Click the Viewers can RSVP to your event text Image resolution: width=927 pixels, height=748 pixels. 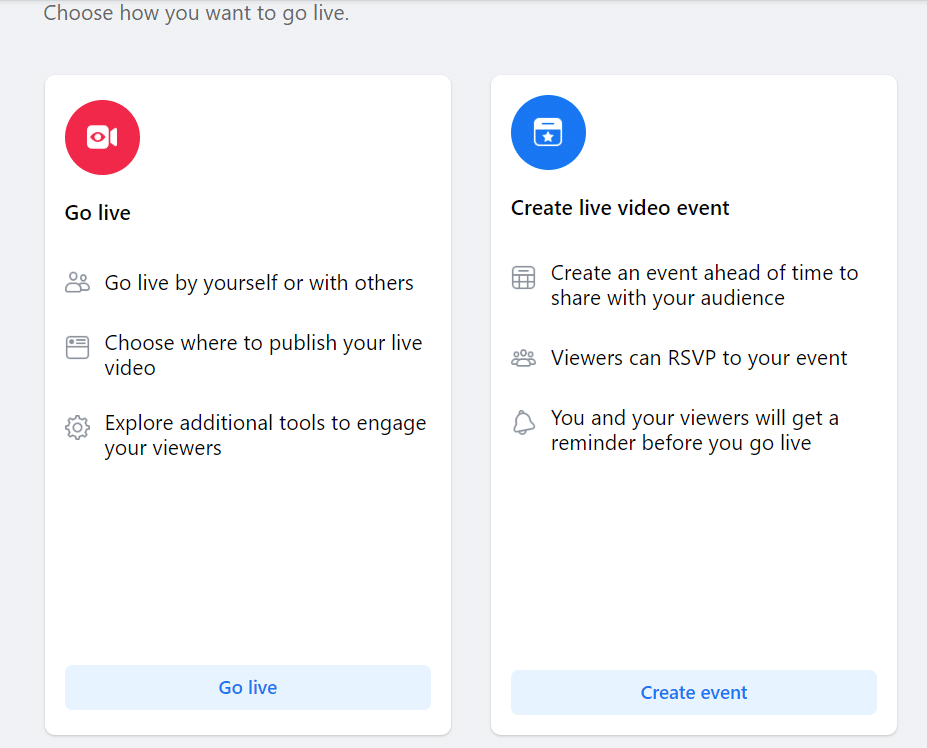(699, 358)
